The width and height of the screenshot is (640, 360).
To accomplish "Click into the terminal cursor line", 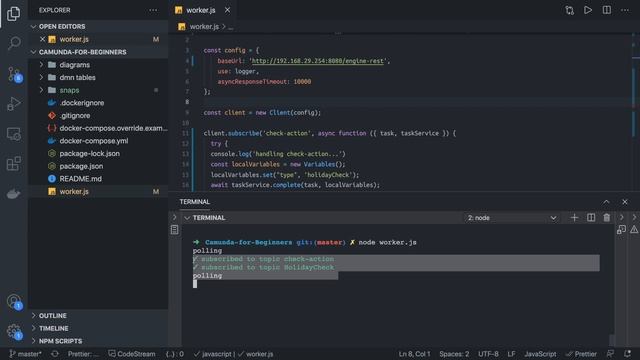I will point(195,284).
